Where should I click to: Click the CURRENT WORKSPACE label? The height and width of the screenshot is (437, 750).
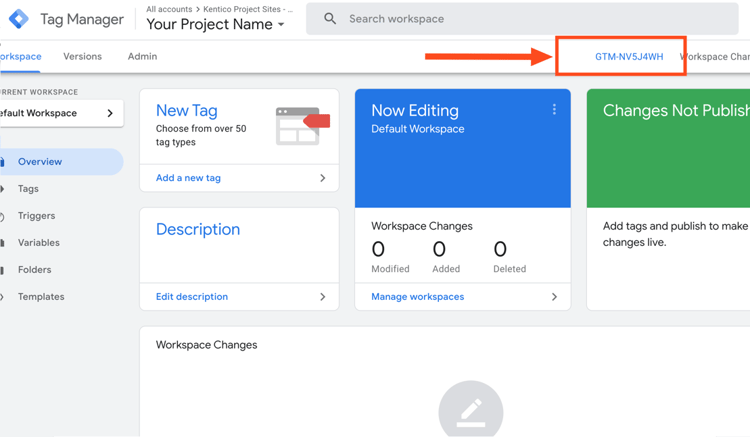click(x=39, y=92)
